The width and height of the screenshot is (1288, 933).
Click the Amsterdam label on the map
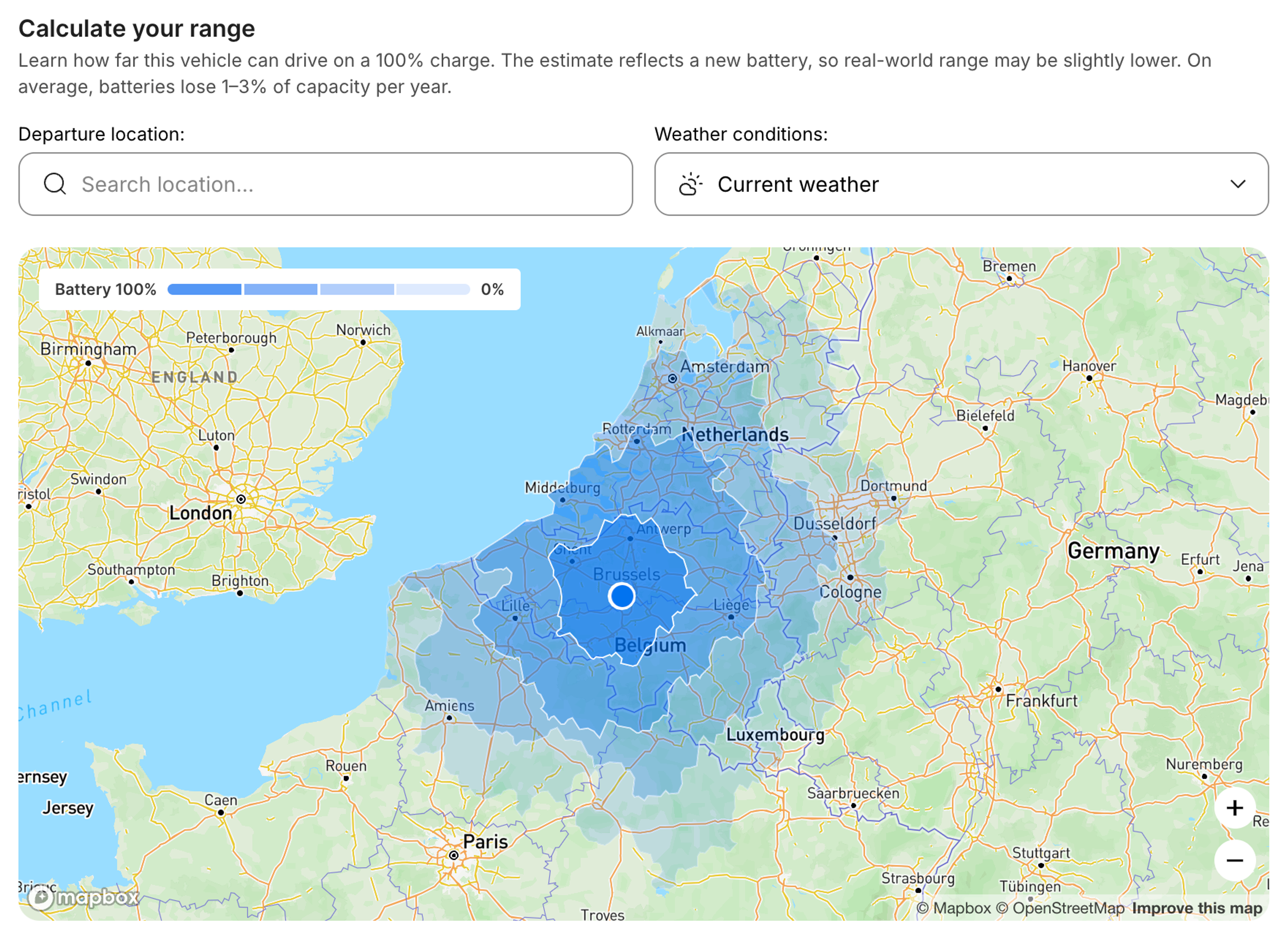724,367
